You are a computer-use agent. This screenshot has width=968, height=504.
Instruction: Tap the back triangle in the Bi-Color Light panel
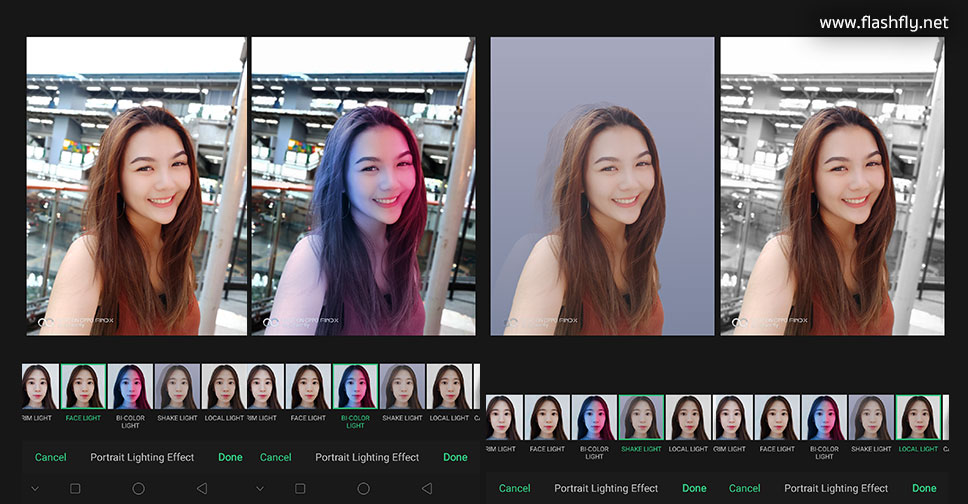point(427,489)
